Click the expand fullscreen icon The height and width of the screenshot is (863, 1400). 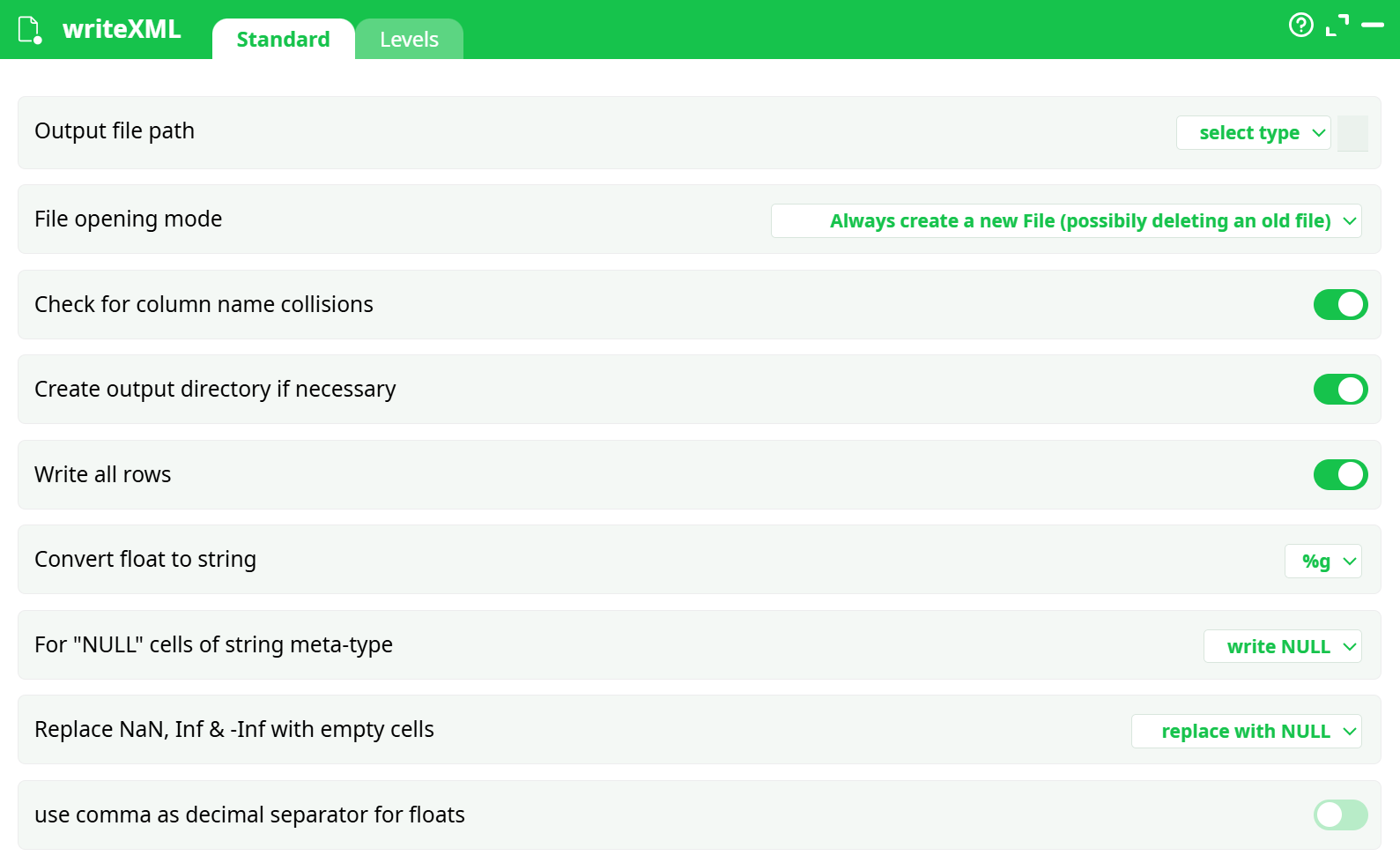(1337, 26)
